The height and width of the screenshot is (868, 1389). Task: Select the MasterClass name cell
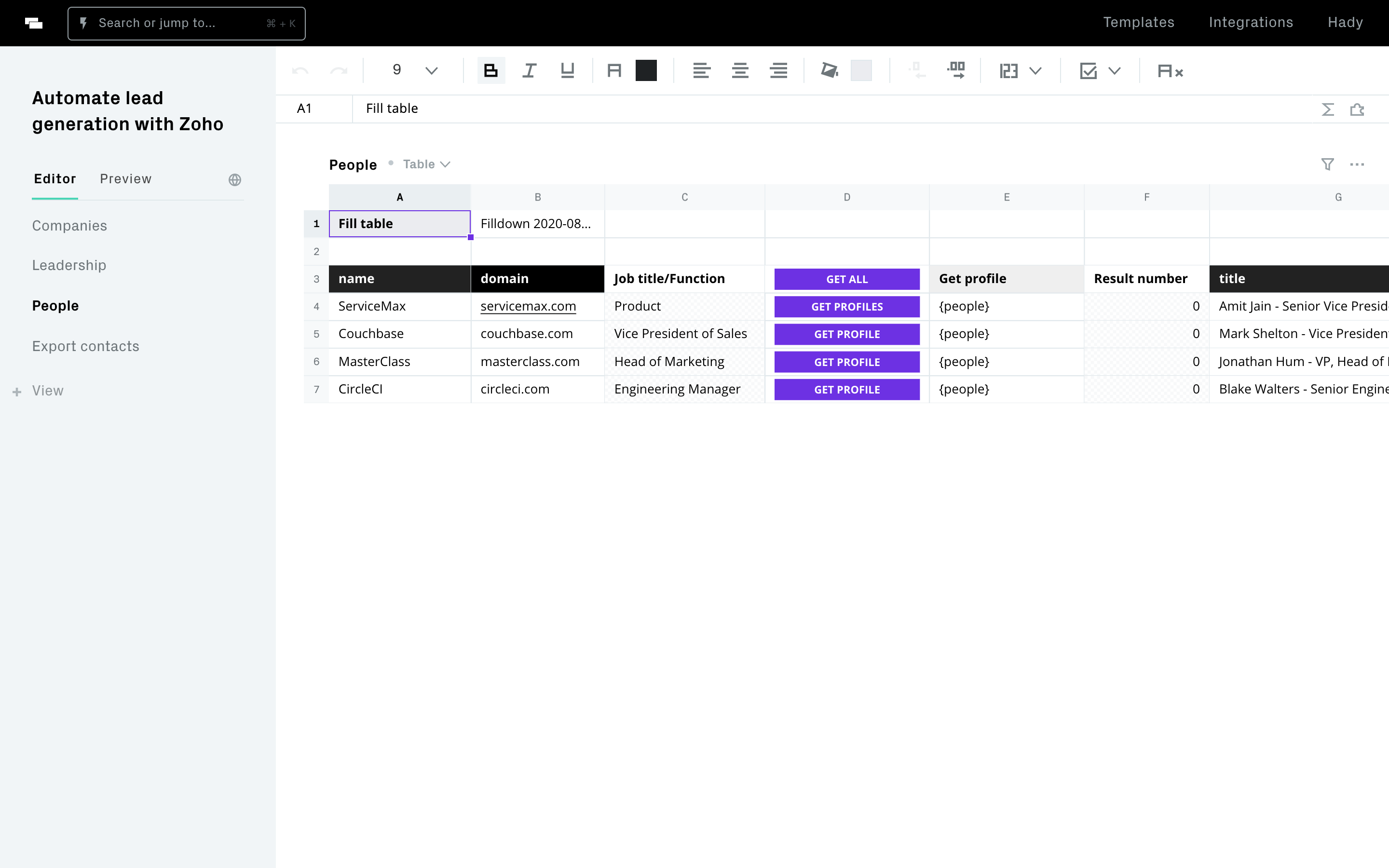(x=399, y=362)
